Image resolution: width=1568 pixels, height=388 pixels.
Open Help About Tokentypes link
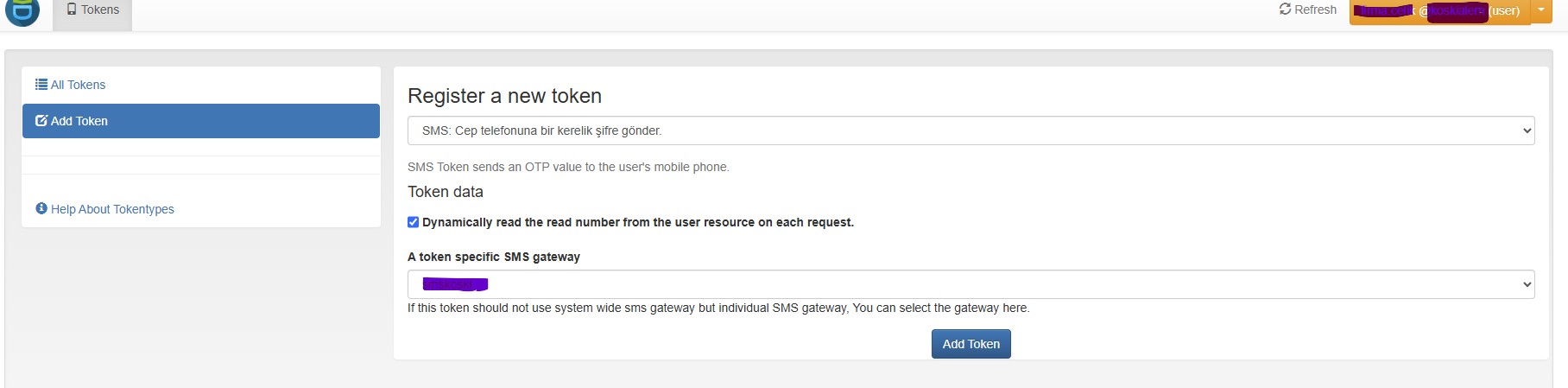112,209
